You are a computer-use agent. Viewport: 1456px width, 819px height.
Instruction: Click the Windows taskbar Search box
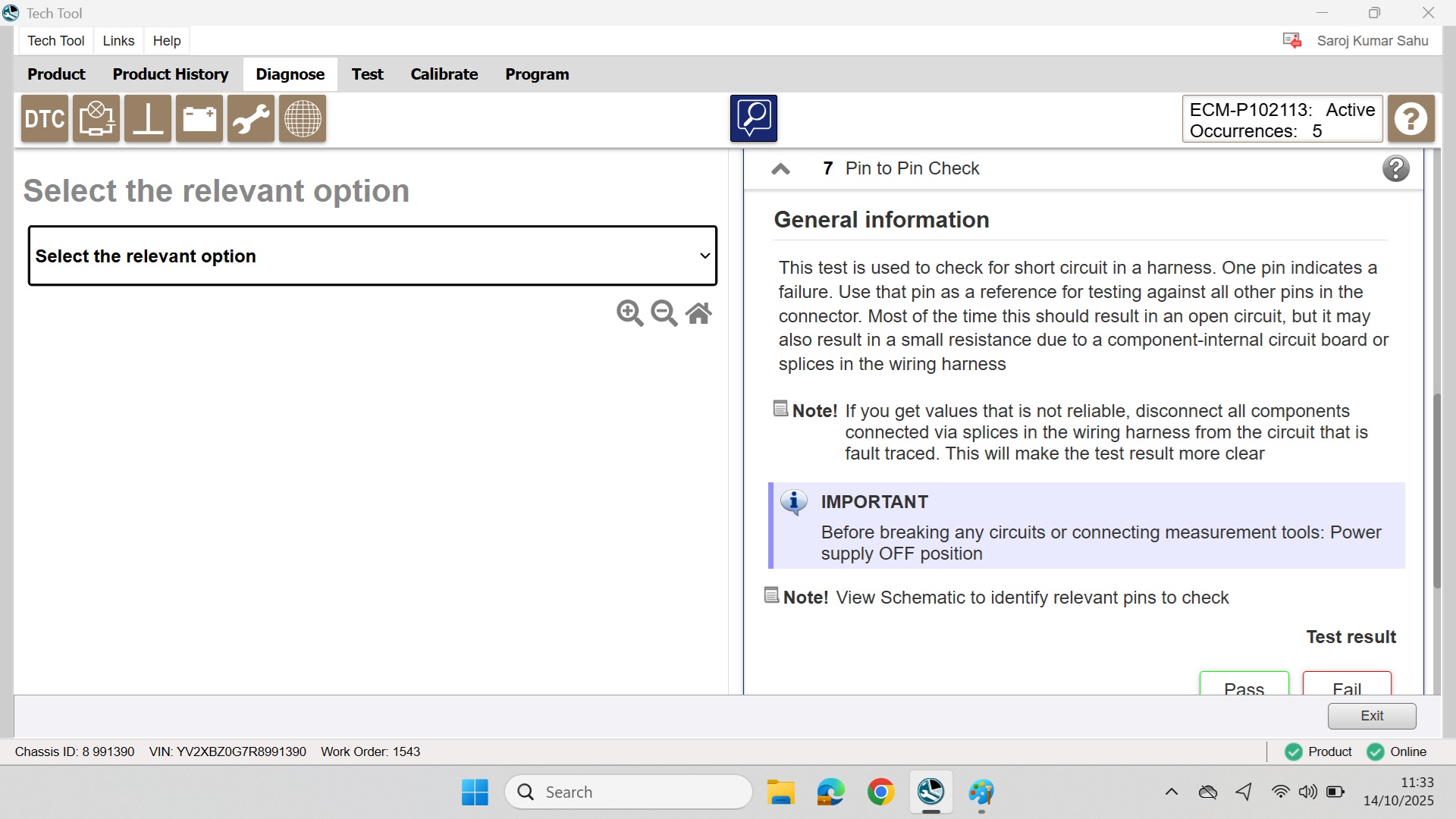628,792
